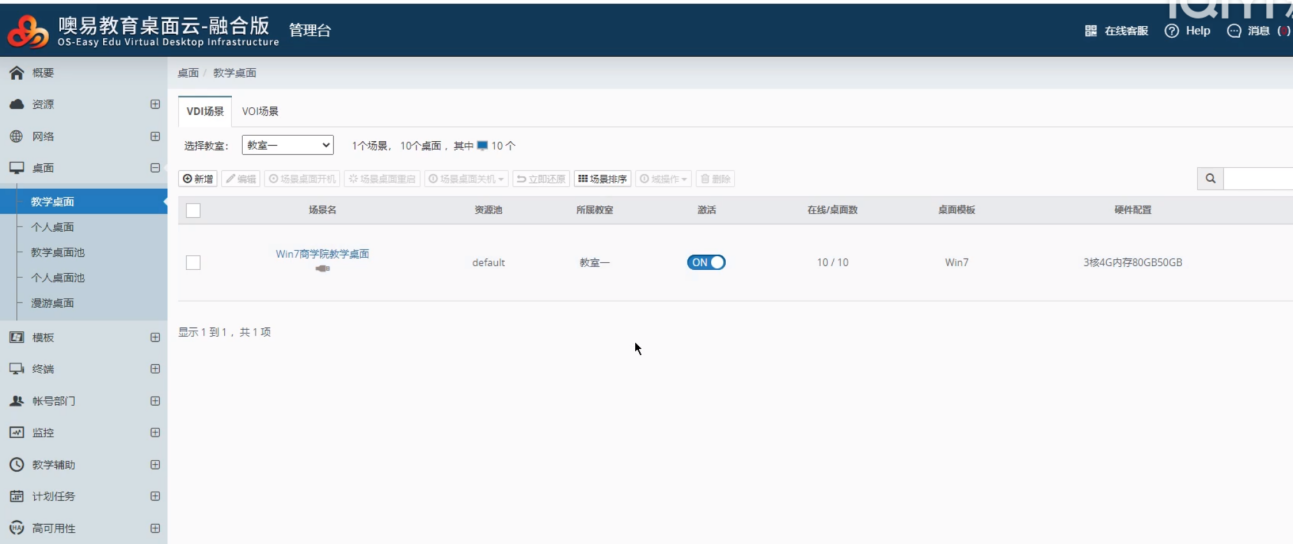Image resolution: width=1293 pixels, height=544 pixels.
Task: Click the 概要 home icon in sidebar
Action: point(17,73)
